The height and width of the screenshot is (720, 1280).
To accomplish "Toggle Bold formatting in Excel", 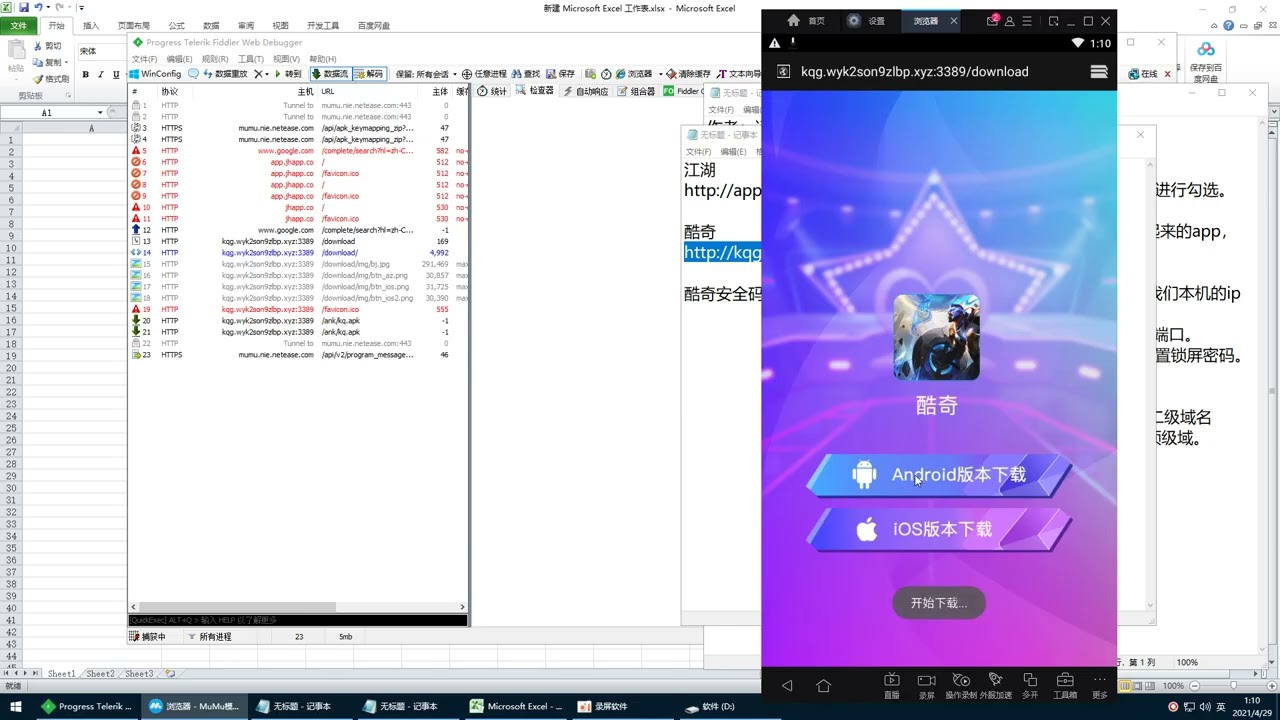I will coord(86,75).
